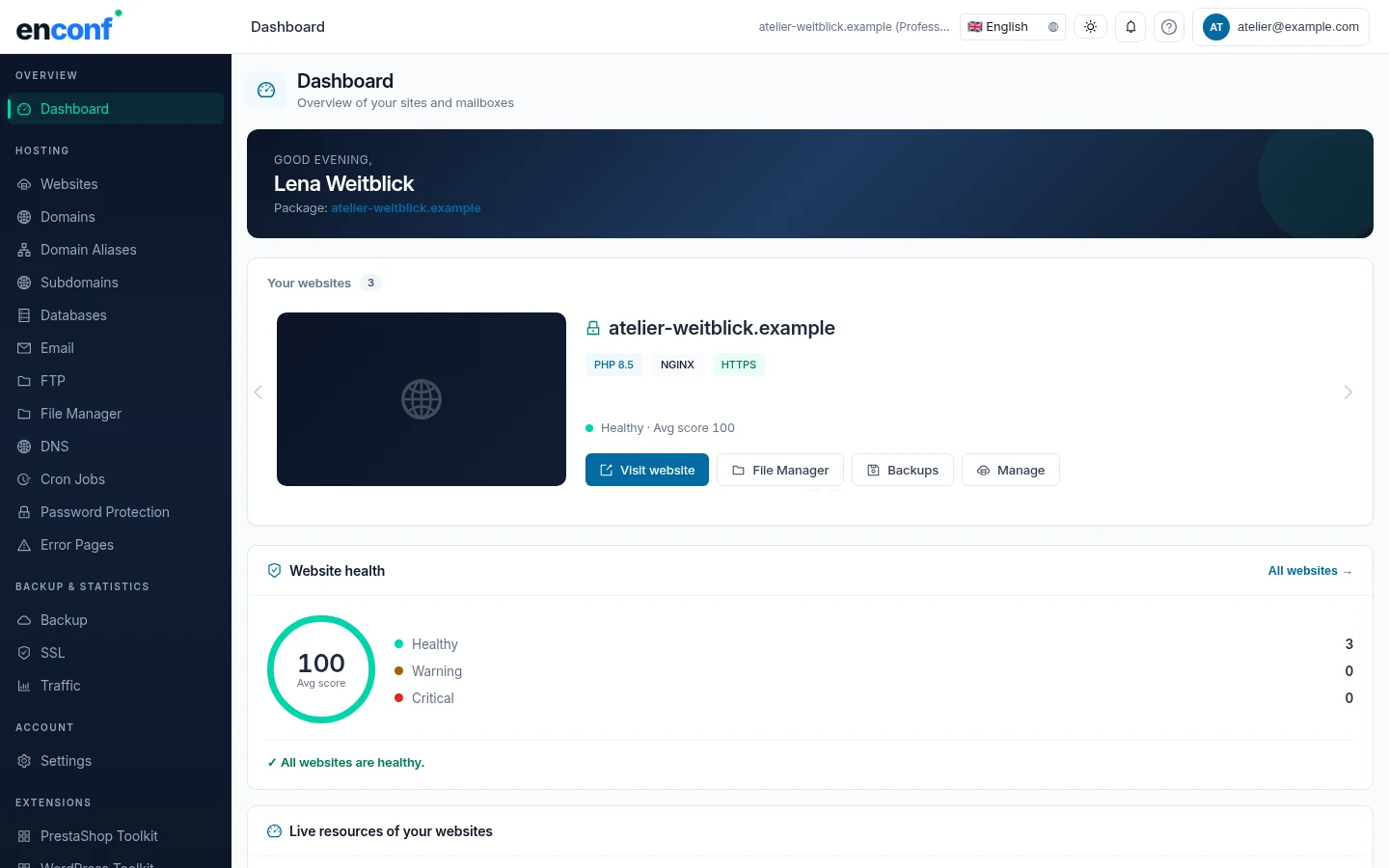
Task: Open File Manager button for the website
Action: point(780,470)
